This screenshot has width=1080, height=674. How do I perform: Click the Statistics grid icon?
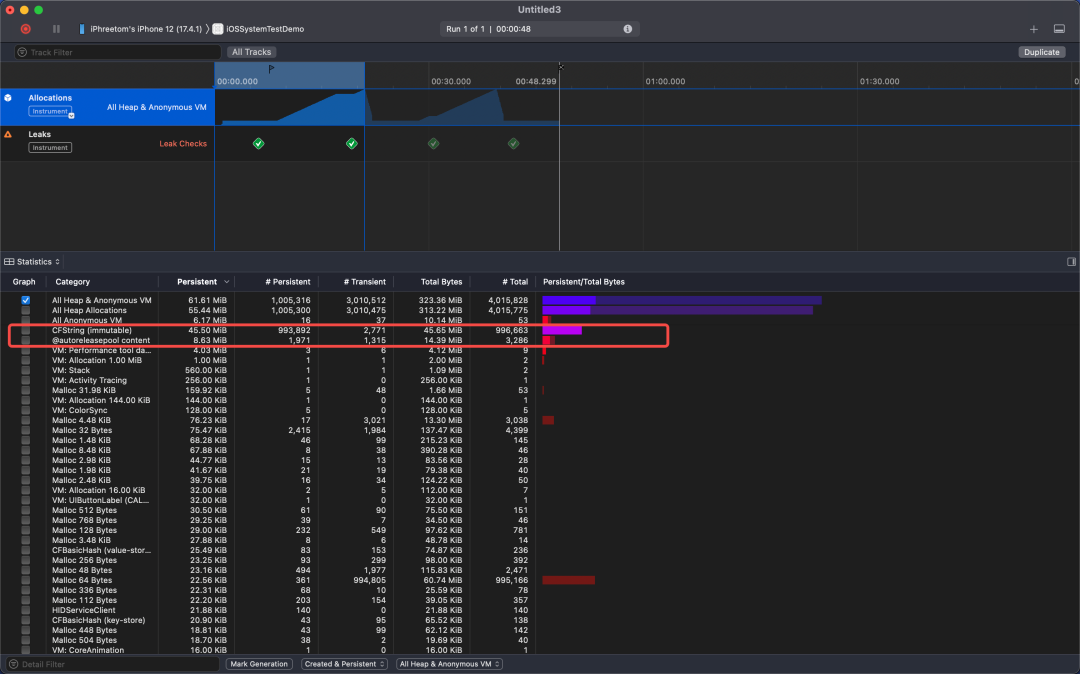coord(9,262)
